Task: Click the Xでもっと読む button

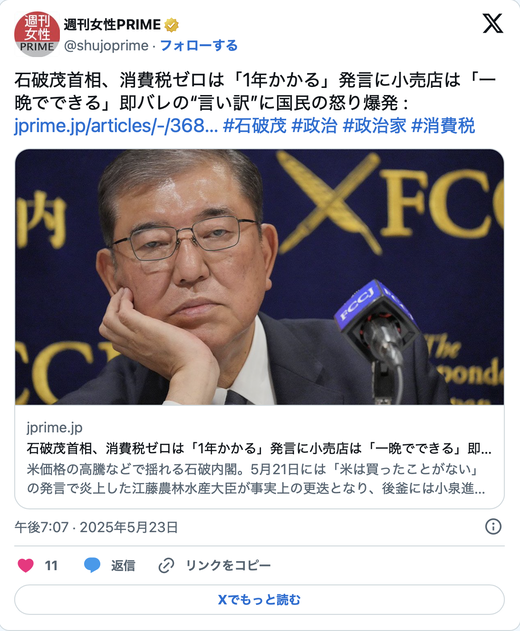Action: point(259,600)
